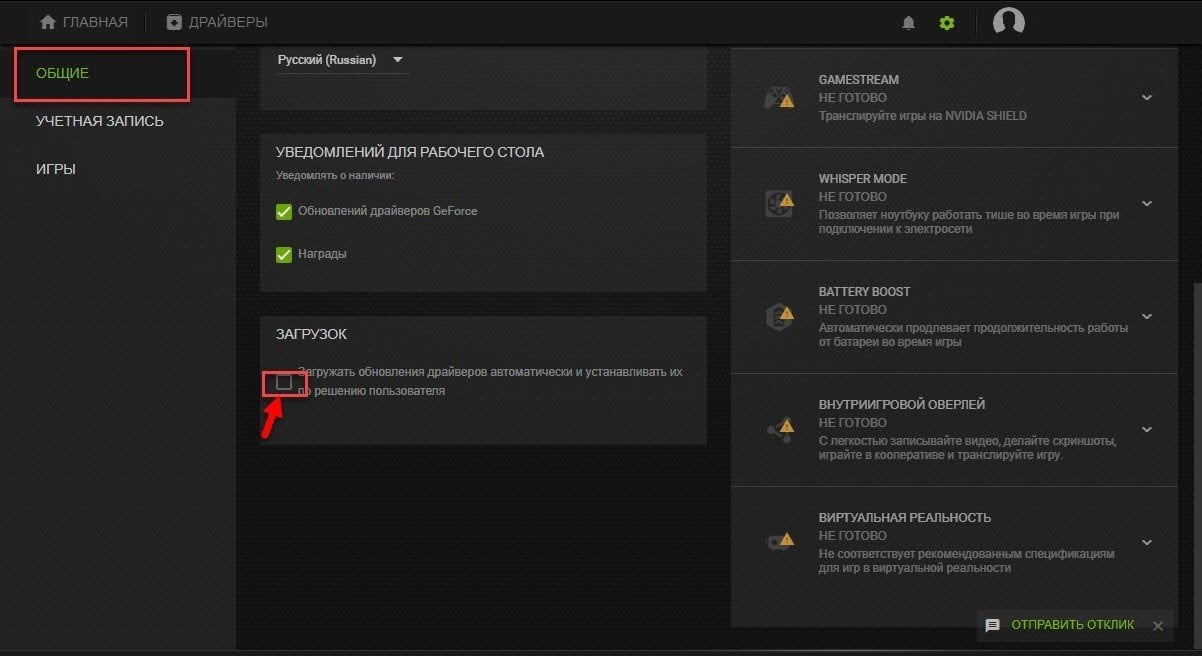The image size is (1202, 656).
Task: Enable automatic driver updates download checkbox
Action: (284, 382)
